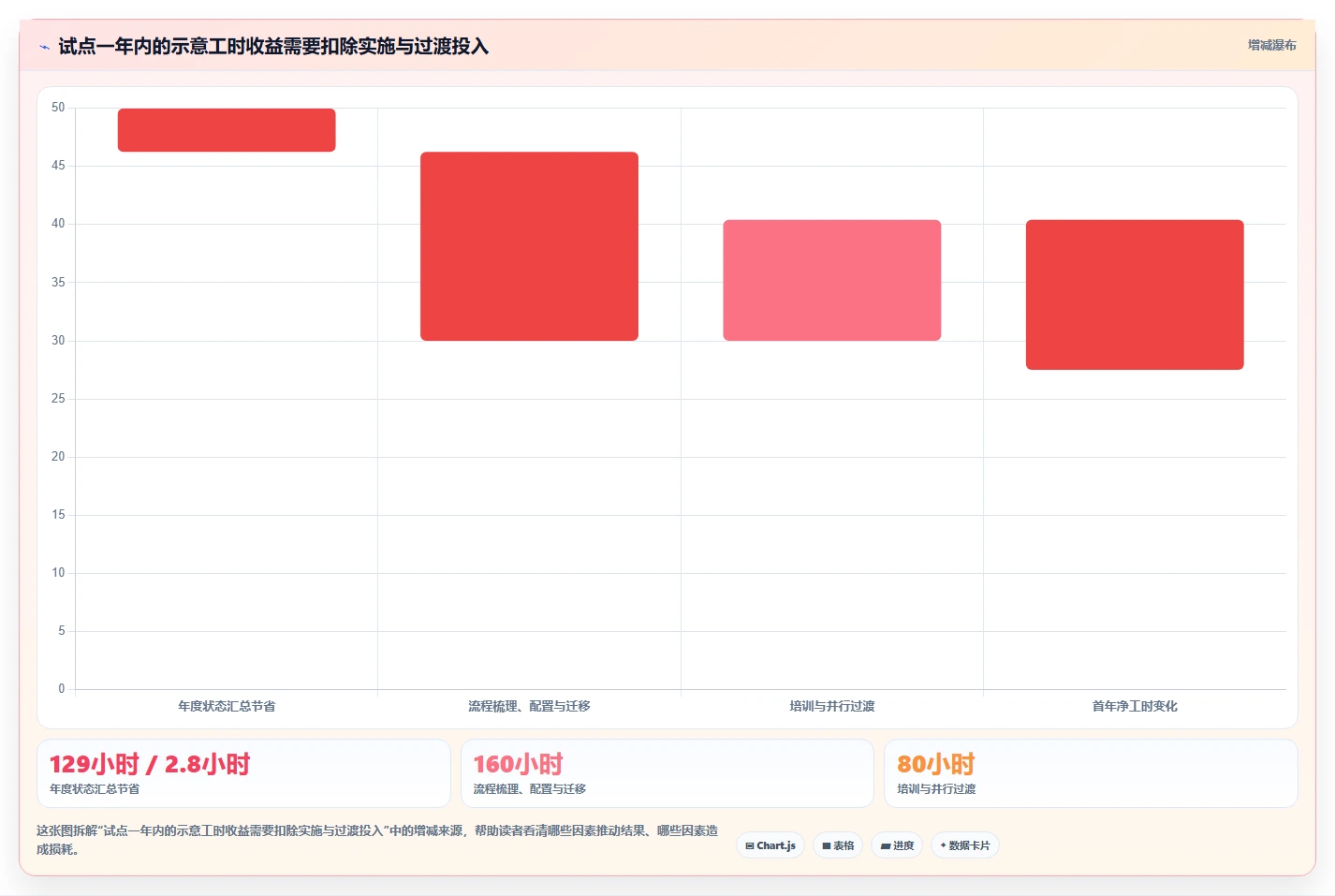The width and height of the screenshot is (1335, 896).
Task: Open the 129小时 / 2.8小时 summary card
Action: (243, 773)
